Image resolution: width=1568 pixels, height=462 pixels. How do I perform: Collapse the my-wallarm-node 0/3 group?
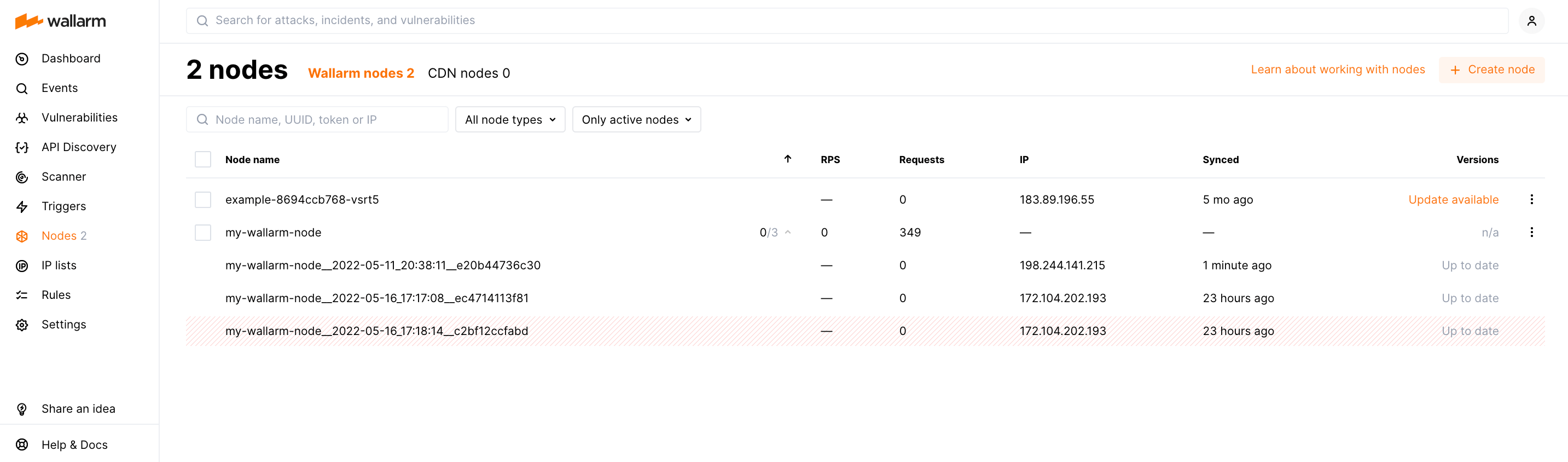[x=788, y=233]
